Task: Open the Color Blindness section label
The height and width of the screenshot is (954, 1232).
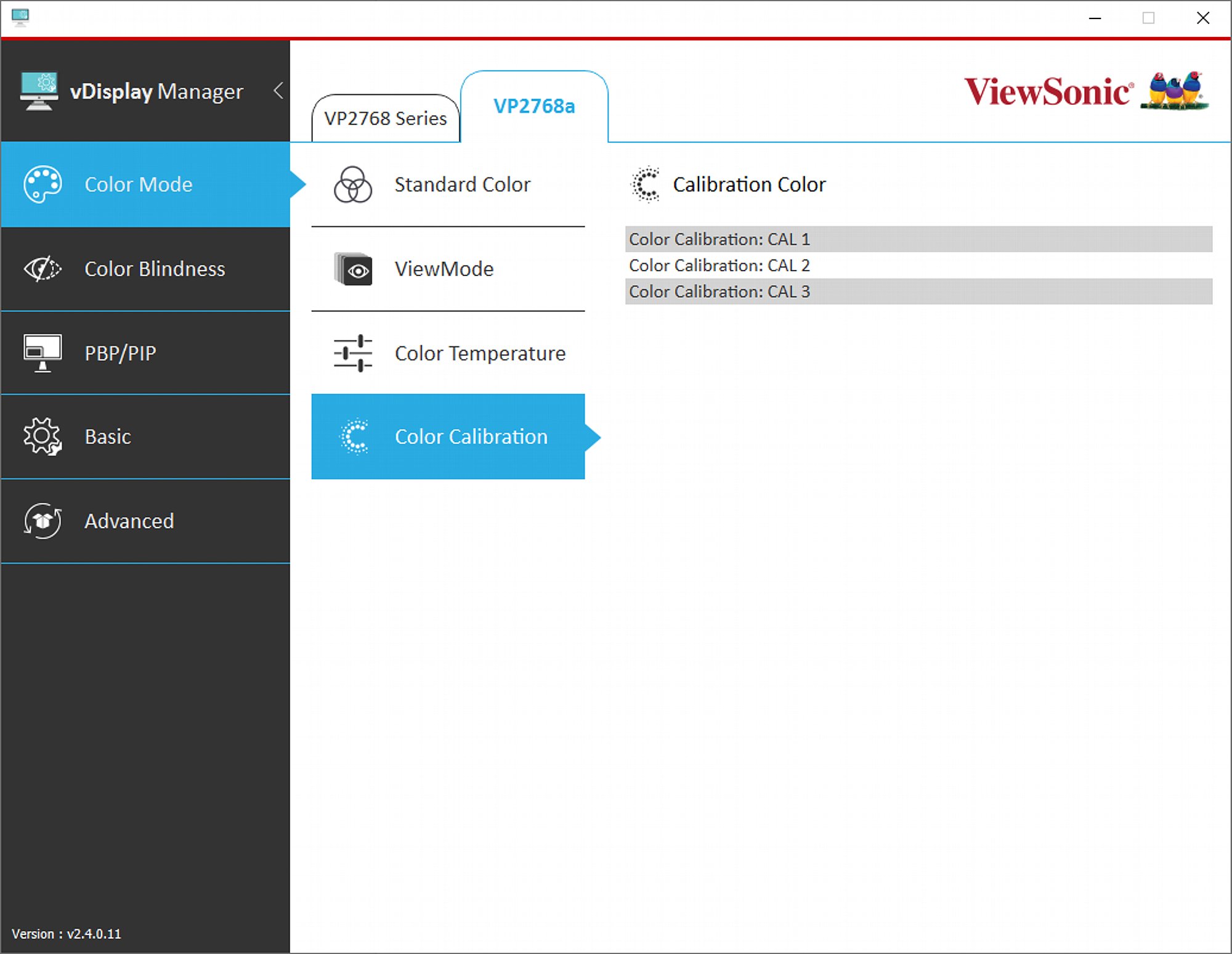Action: (155, 269)
